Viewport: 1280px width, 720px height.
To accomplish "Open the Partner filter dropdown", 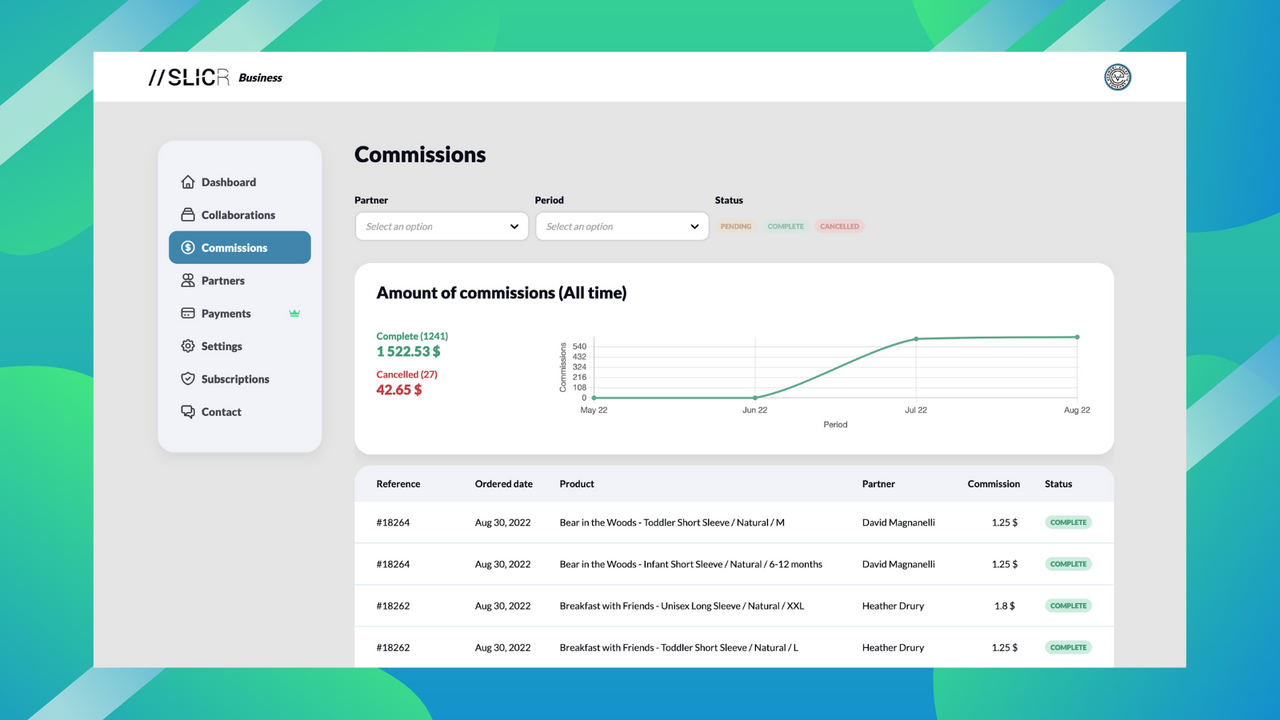I will 442,226.
